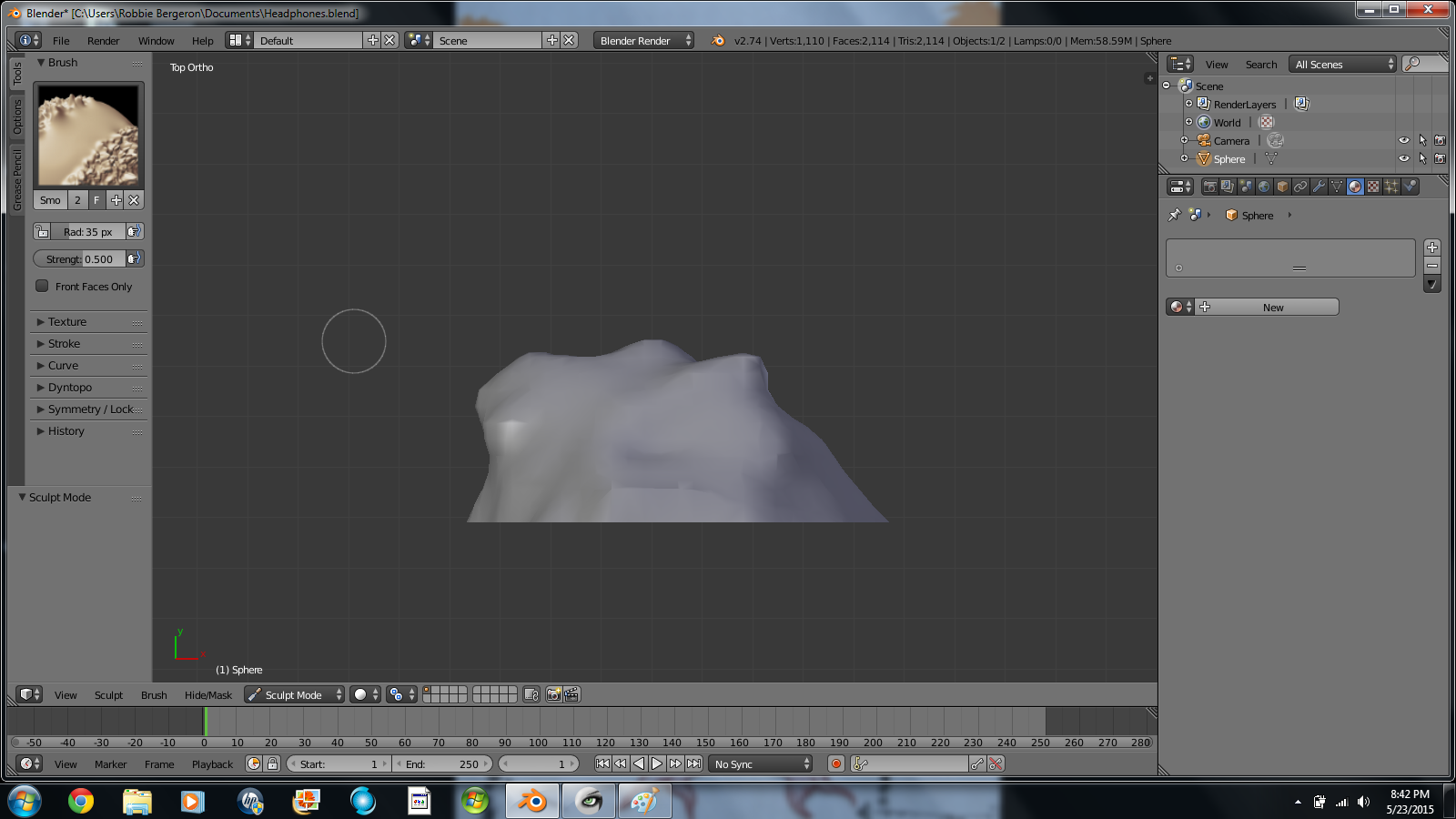Screen dimensions: 1456x819
Task: Click the Grease Pencil vertical tab
Action: [17, 179]
